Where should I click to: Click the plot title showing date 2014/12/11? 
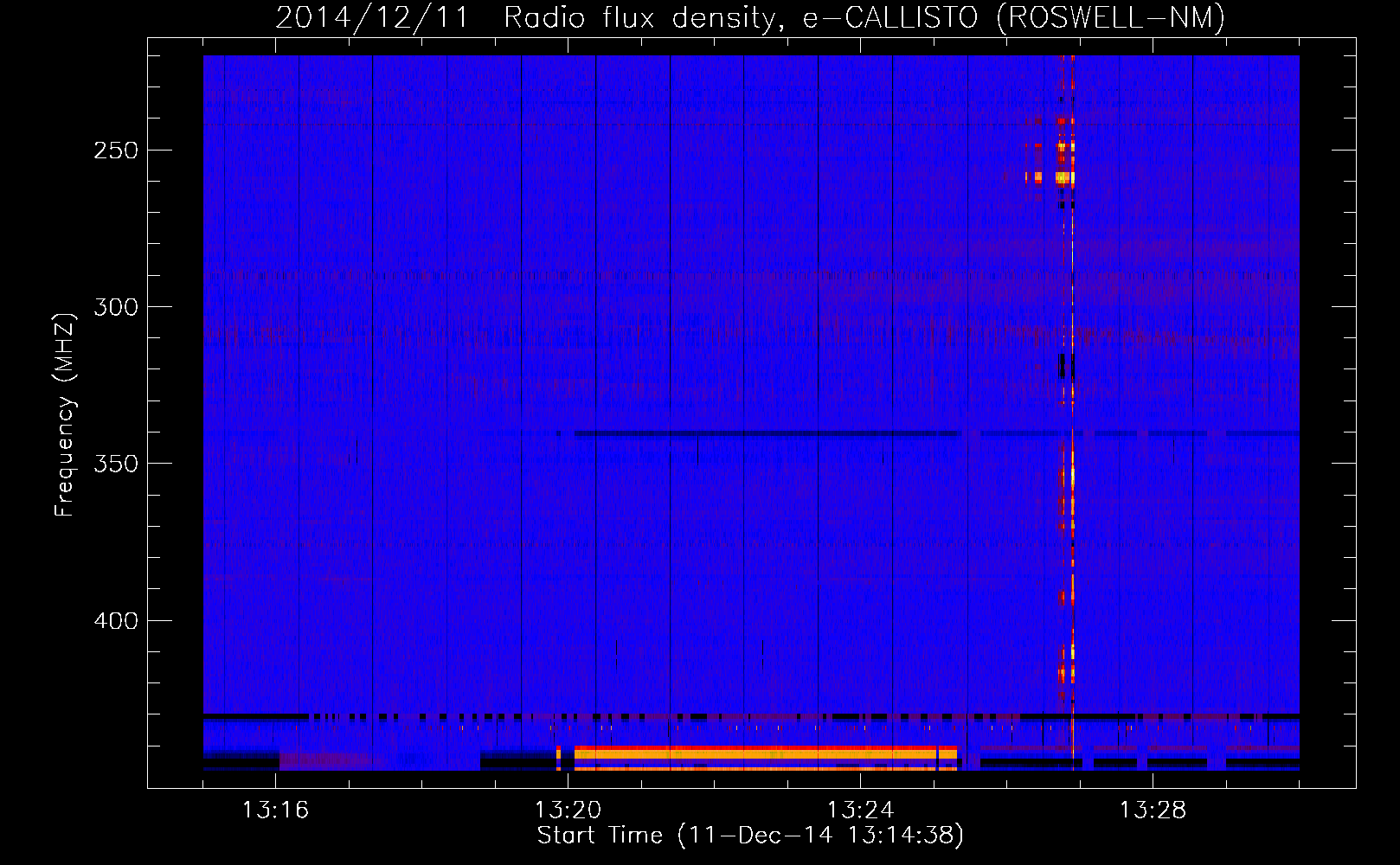[x=750, y=17]
